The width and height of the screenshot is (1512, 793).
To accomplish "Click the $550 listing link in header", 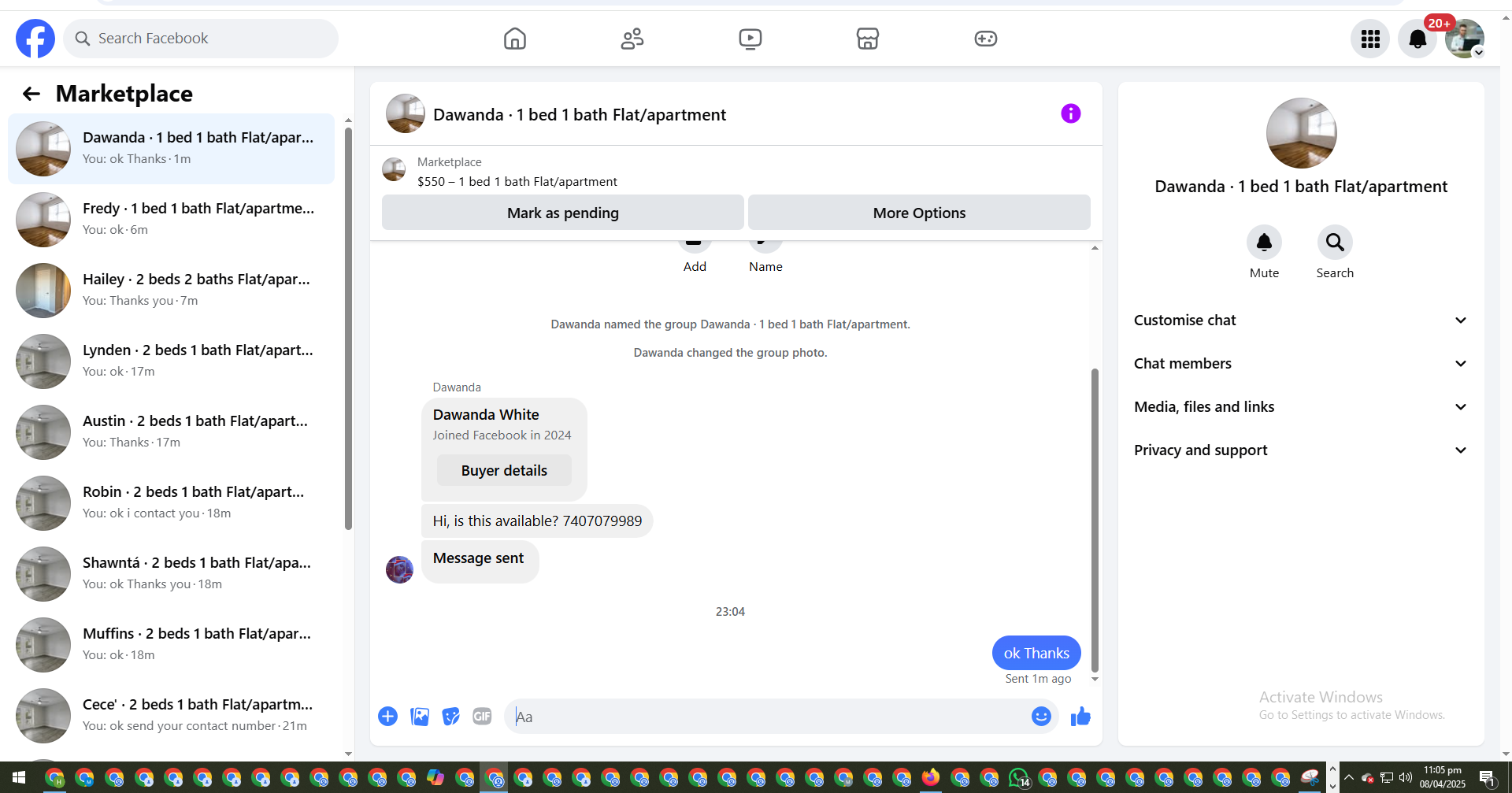I will click(517, 182).
